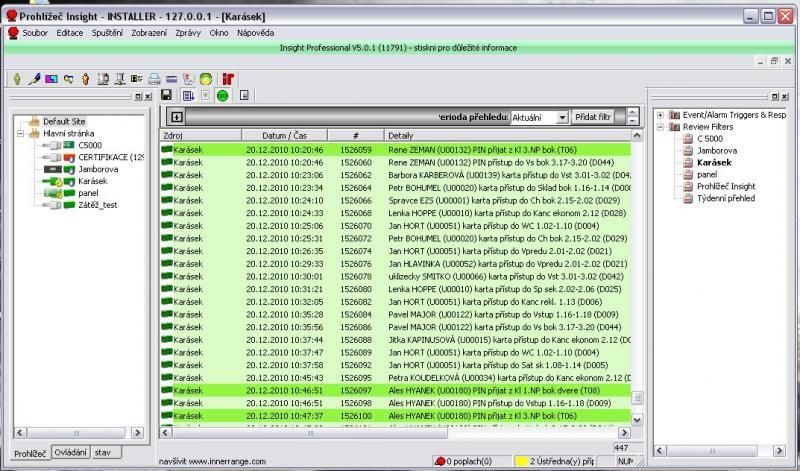Screen dimensions: 800x471
Task: Click the green person icon in the toolbar
Action: 17,78
